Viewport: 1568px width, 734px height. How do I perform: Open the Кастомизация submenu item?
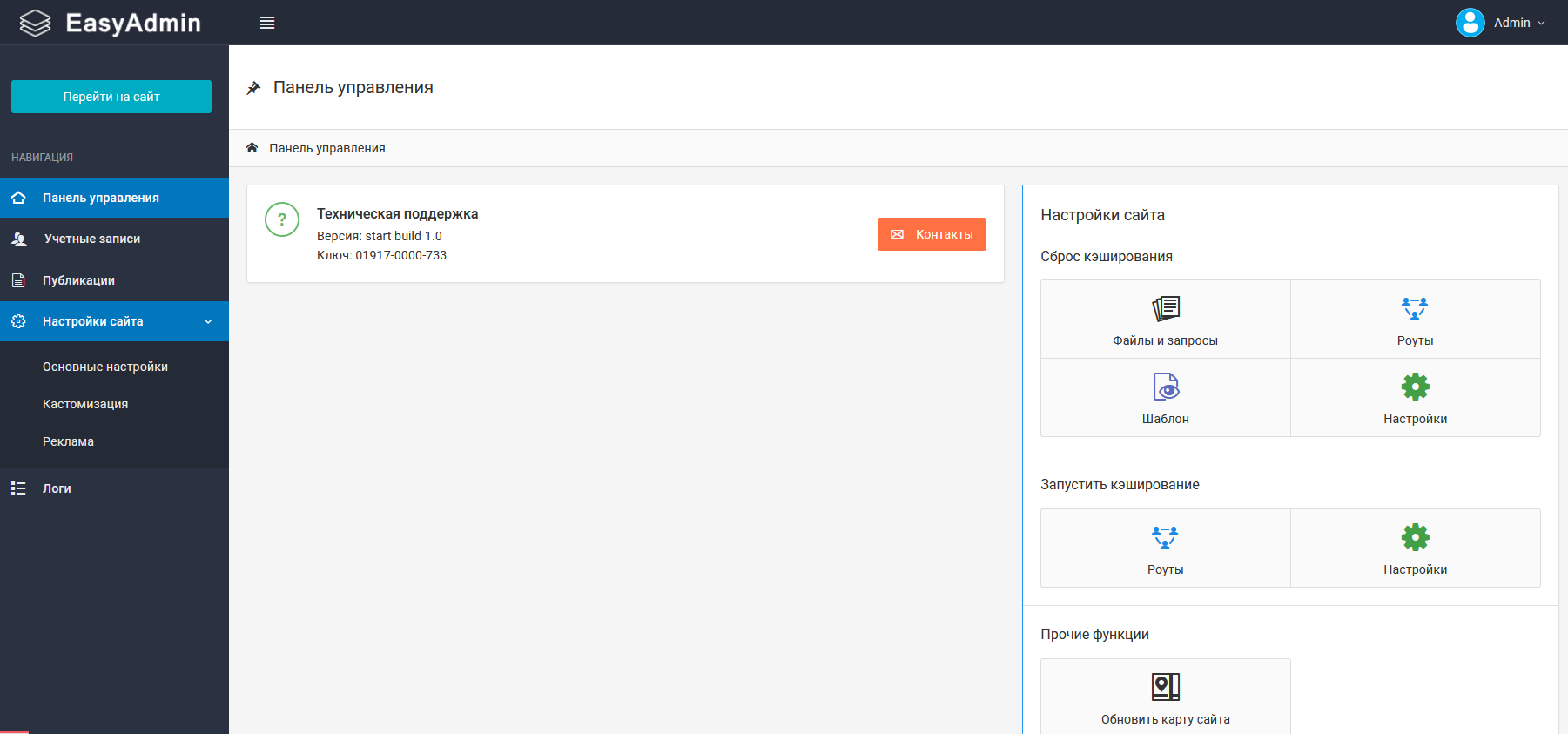coord(85,404)
